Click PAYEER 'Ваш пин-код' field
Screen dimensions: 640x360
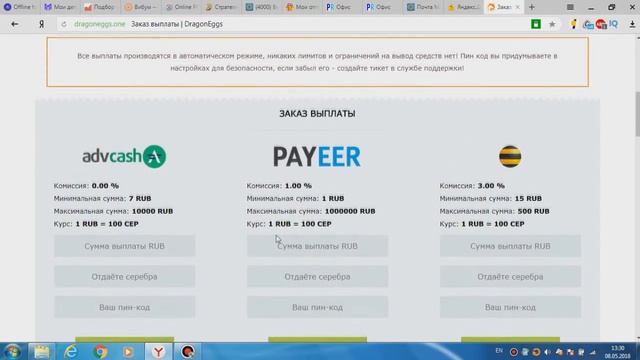tap(317, 307)
